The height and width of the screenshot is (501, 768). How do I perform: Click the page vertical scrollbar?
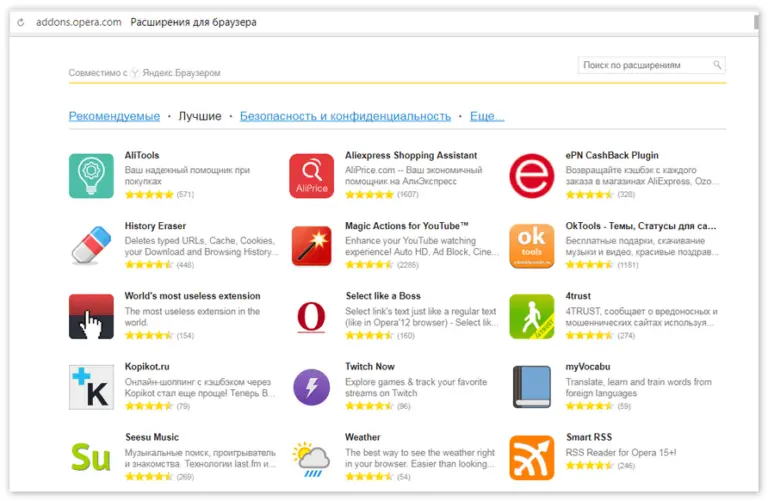[756, 22]
